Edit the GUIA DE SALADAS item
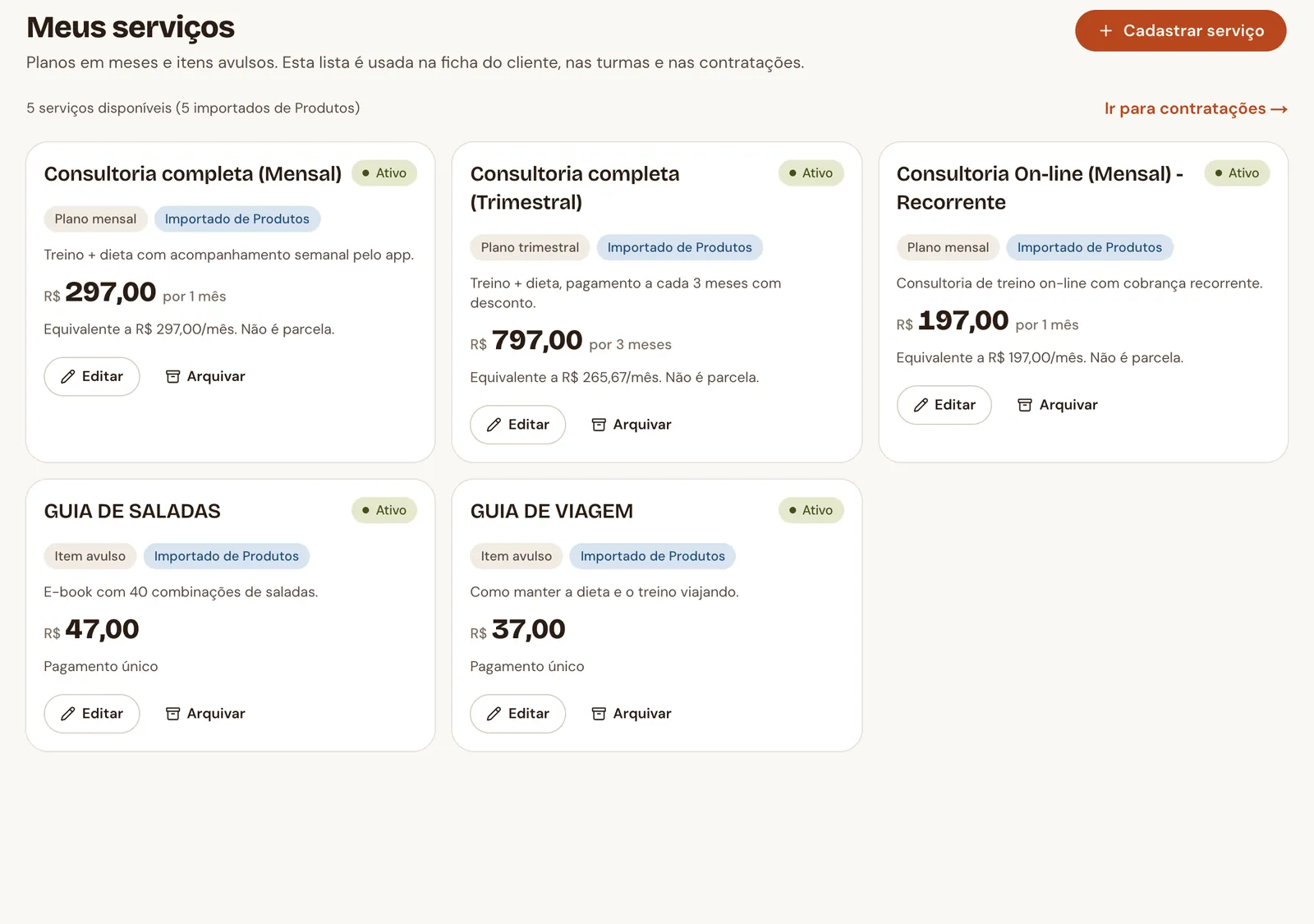Image resolution: width=1314 pixels, height=924 pixels. pos(92,714)
